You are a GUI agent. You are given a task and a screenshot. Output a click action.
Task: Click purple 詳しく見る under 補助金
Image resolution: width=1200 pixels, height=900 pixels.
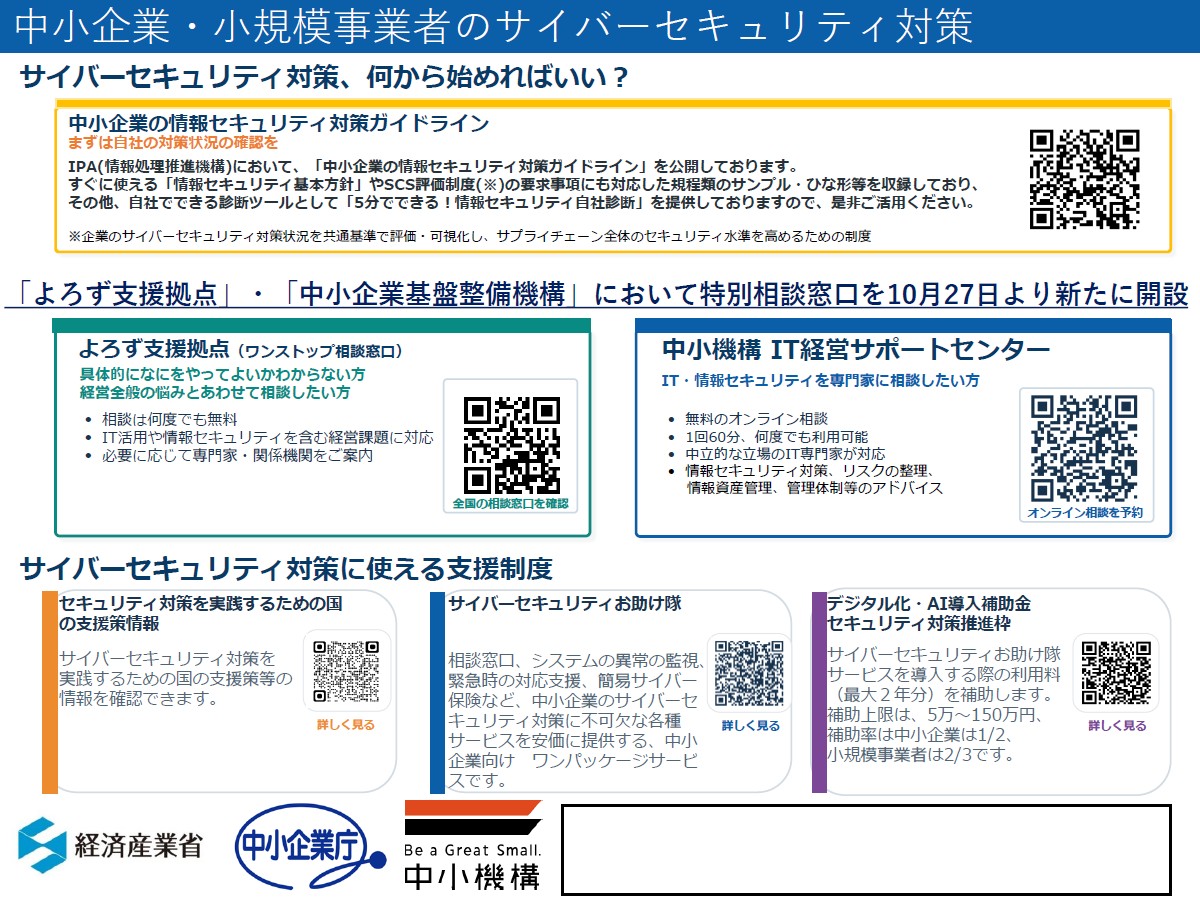pyautogui.click(x=1117, y=726)
